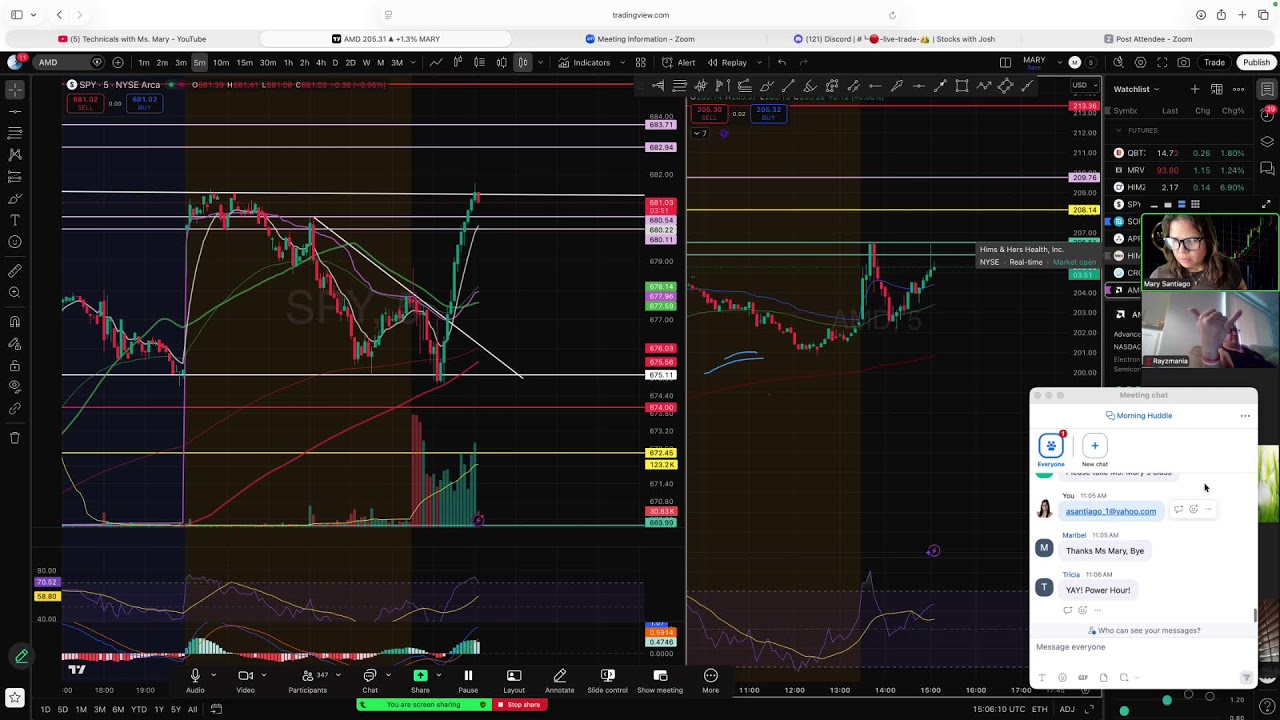Image resolution: width=1280 pixels, height=720 pixels.
Task: Expand the Replay options dropdown
Action: pos(759,63)
